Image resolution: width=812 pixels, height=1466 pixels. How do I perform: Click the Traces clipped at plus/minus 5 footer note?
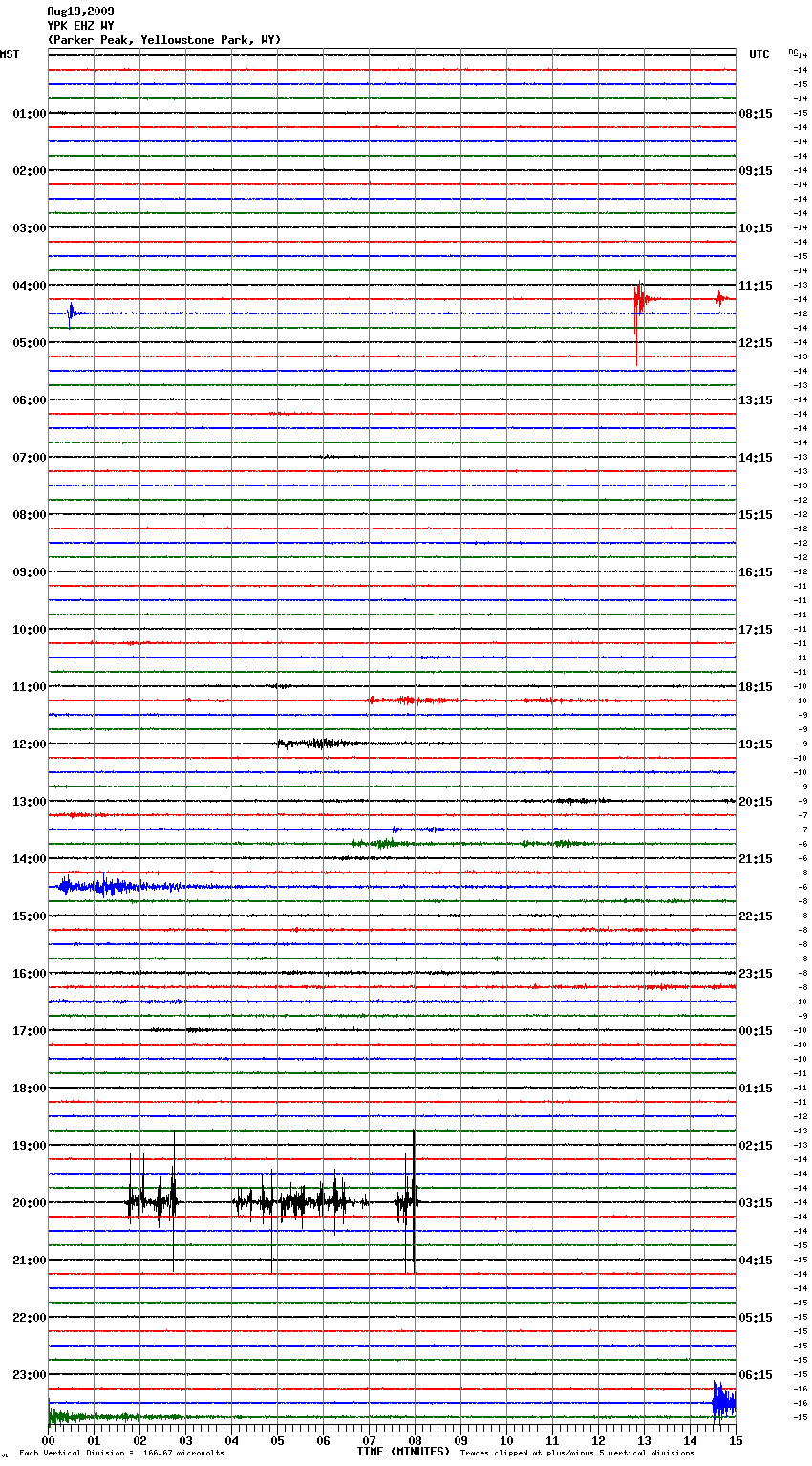[x=577, y=1454]
